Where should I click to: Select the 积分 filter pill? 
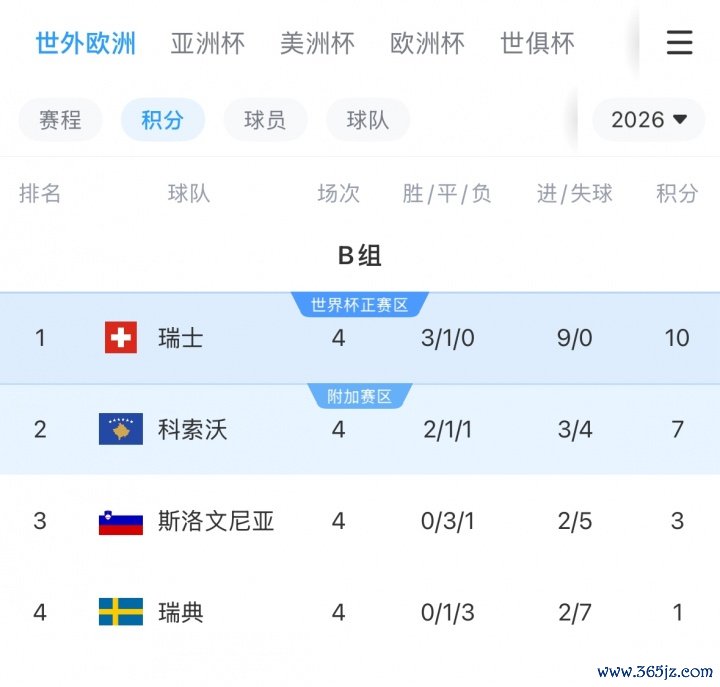[x=162, y=120]
